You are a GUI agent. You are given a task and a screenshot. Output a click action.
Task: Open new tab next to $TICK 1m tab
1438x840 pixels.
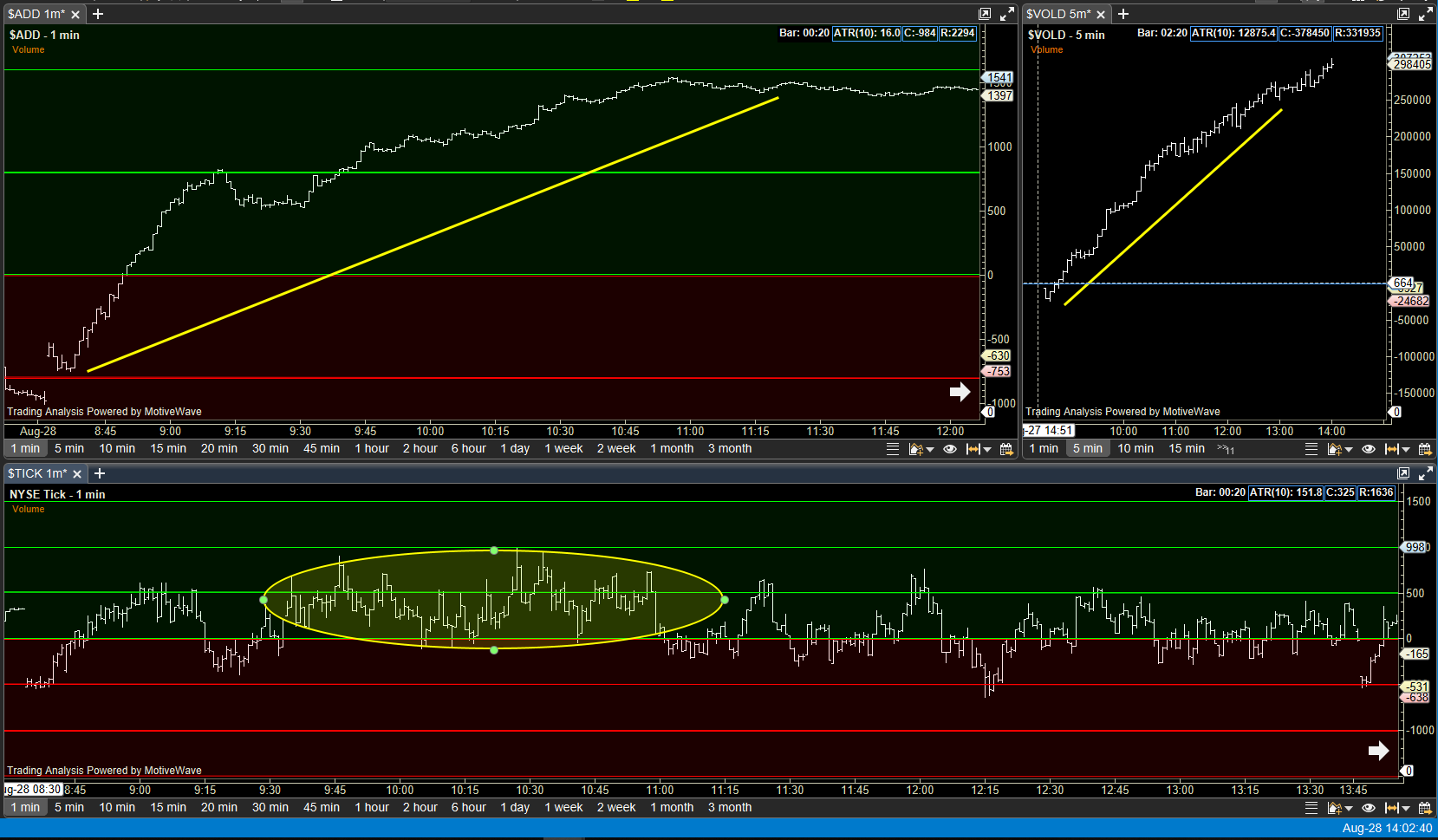100,473
